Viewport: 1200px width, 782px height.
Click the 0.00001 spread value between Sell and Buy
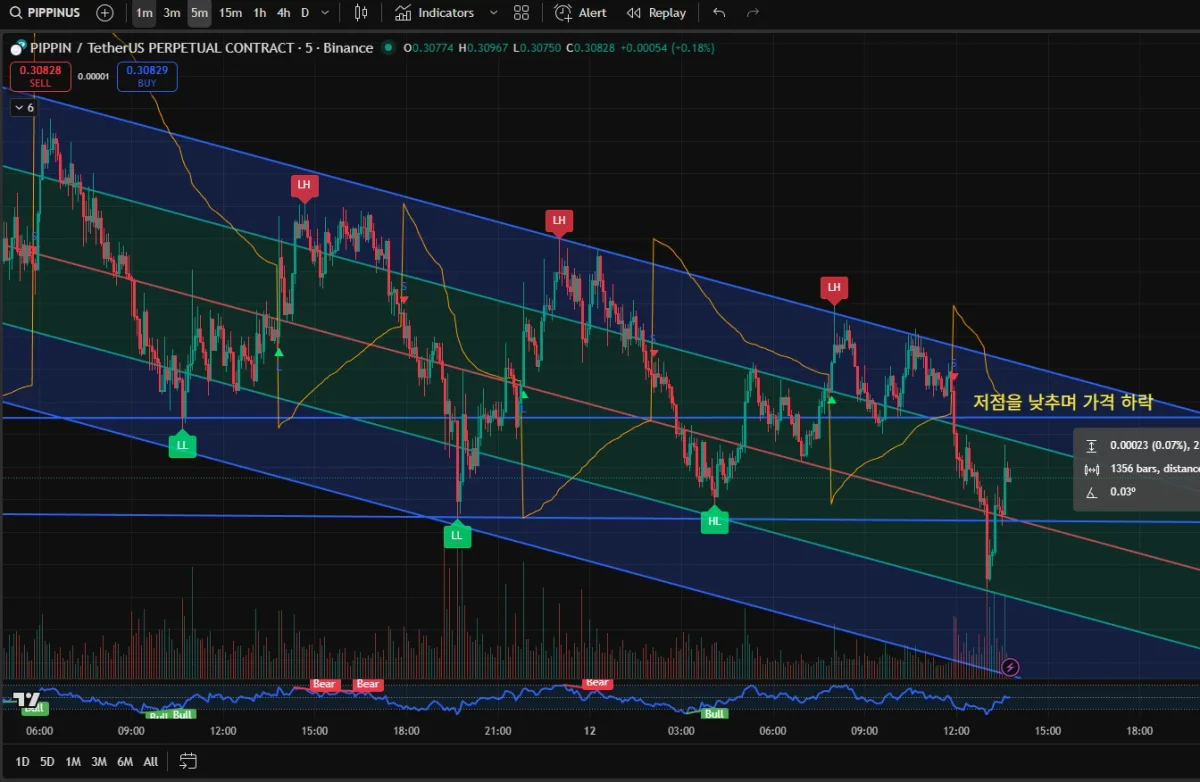point(93,77)
